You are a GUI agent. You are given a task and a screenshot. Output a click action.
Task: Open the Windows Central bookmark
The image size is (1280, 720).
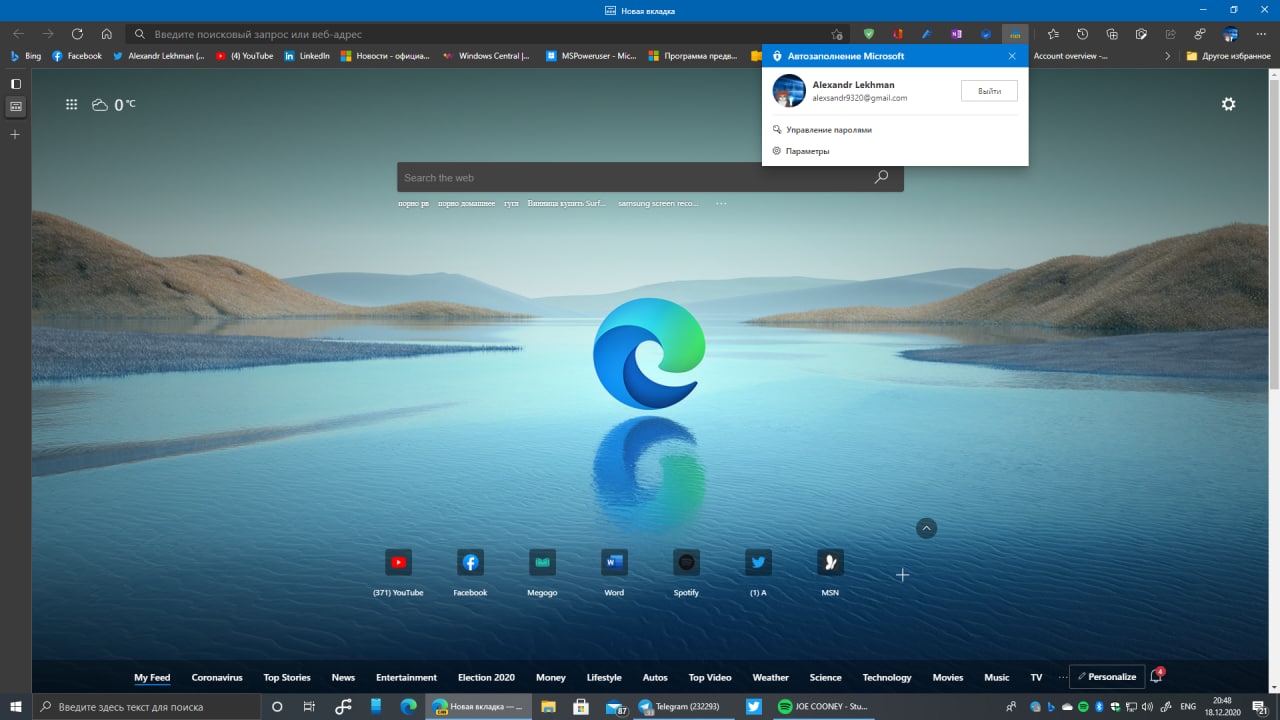click(x=486, y=56)
